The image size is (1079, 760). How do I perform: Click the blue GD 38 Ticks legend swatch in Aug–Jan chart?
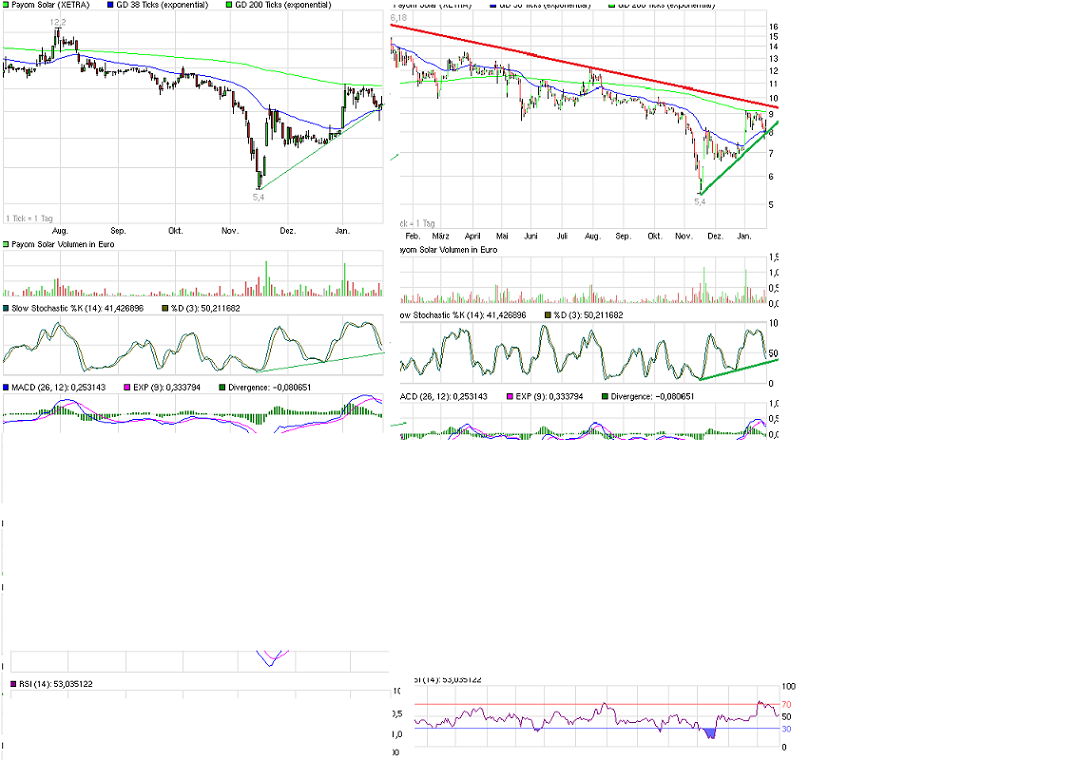pyautogui.click(x=111, y=5)
